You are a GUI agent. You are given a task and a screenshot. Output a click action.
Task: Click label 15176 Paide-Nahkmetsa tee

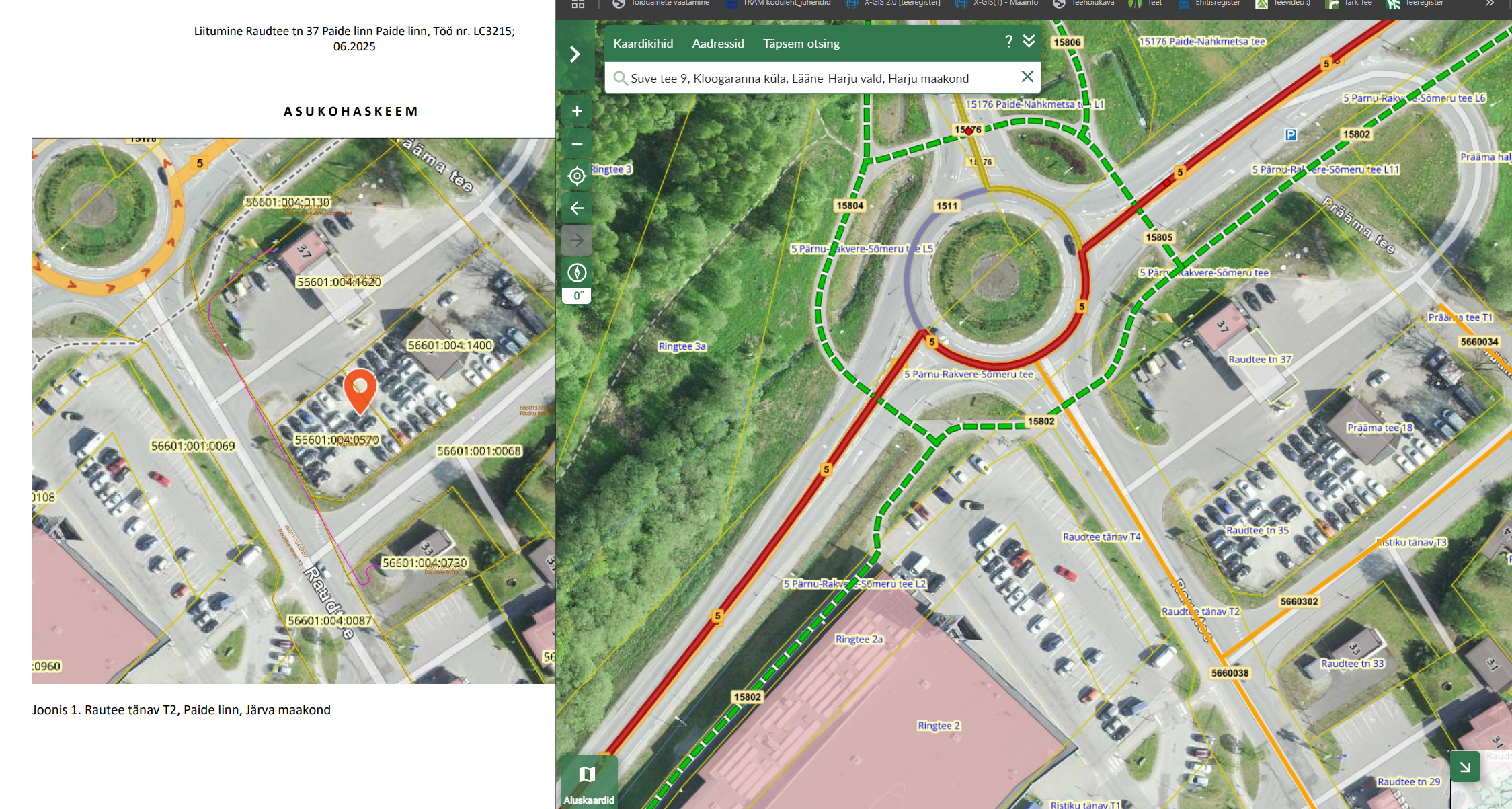point(1201,42)
